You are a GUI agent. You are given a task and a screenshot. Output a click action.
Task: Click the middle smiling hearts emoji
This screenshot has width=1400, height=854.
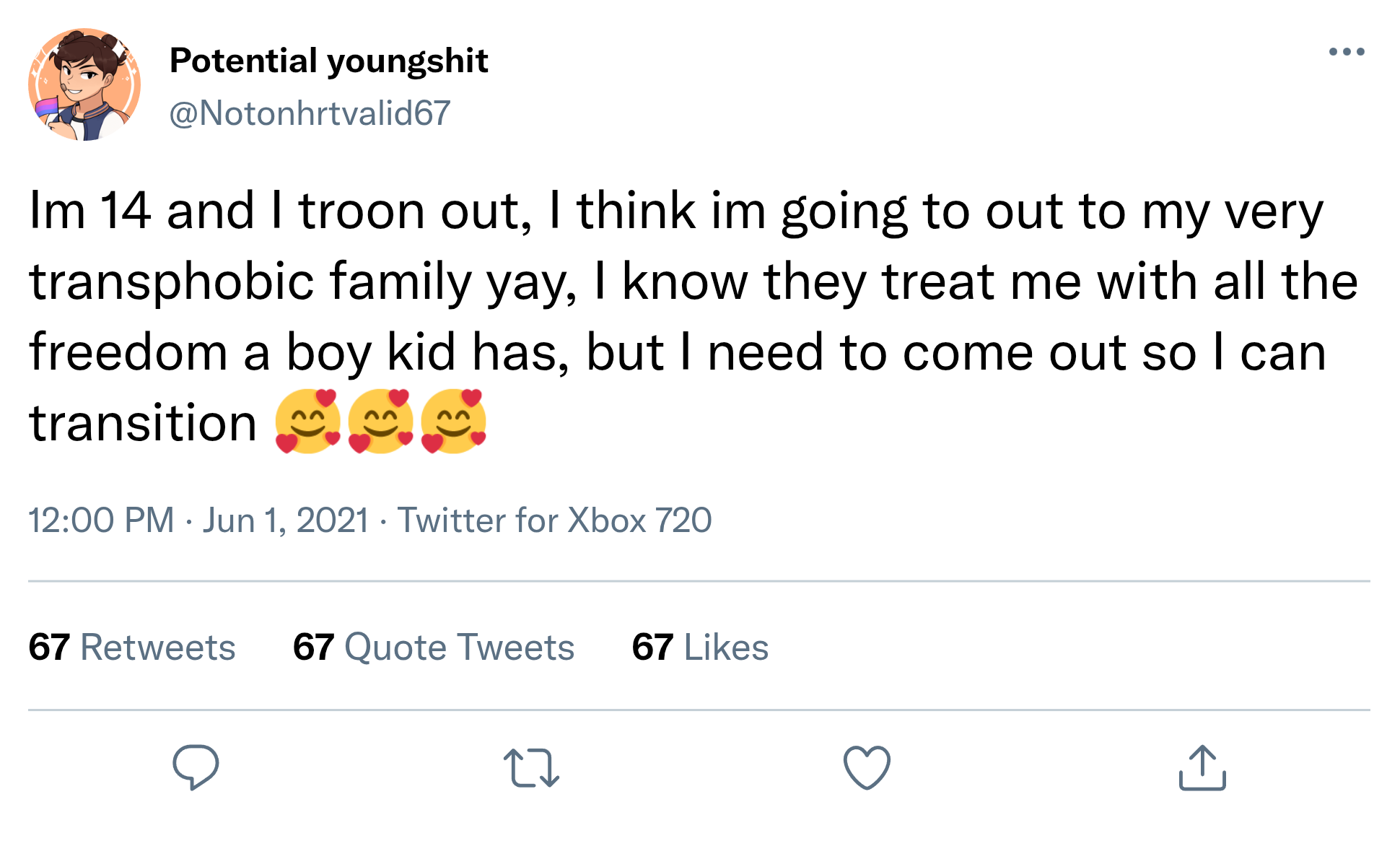(380, 422)
